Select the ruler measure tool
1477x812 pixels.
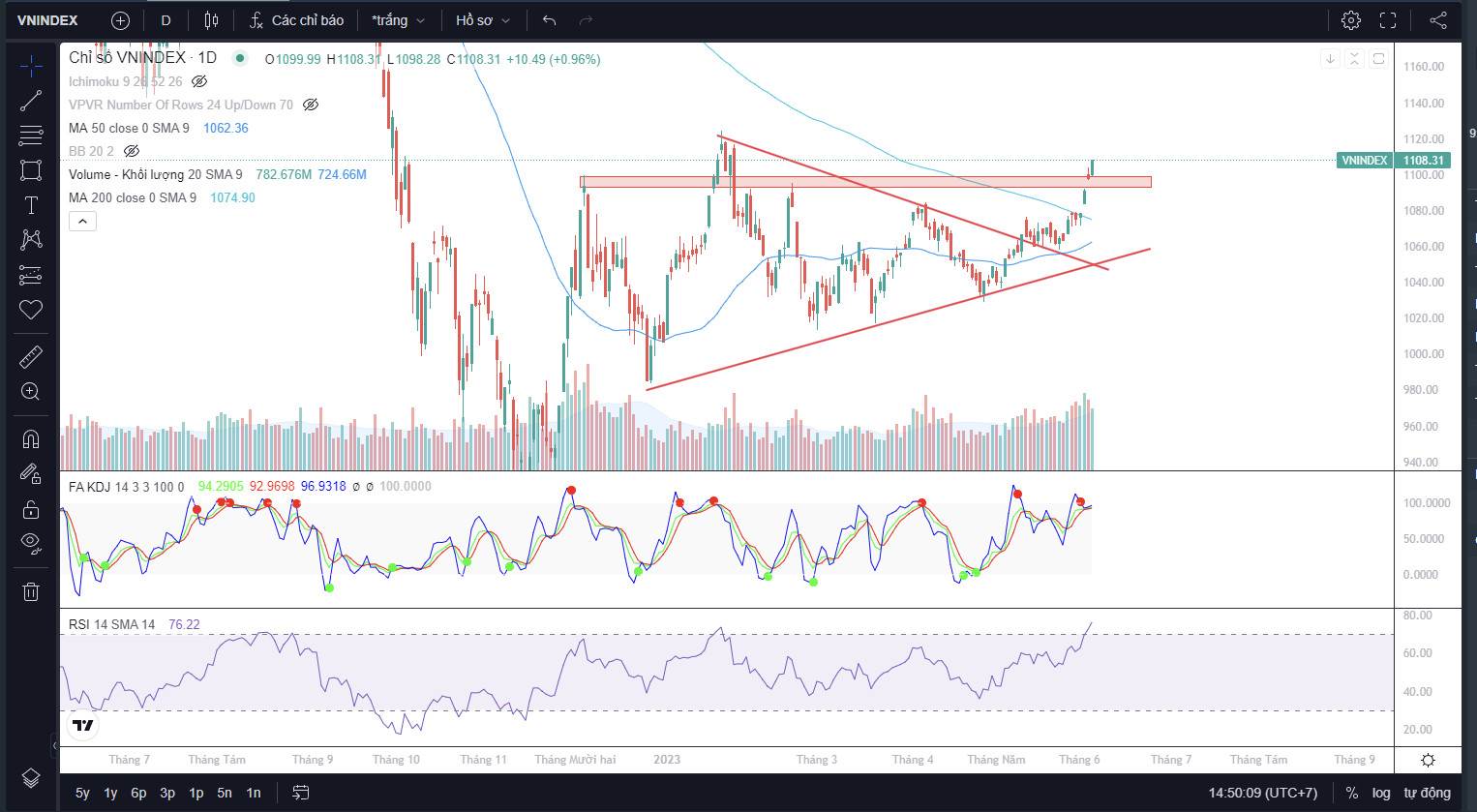pos(31,357)
